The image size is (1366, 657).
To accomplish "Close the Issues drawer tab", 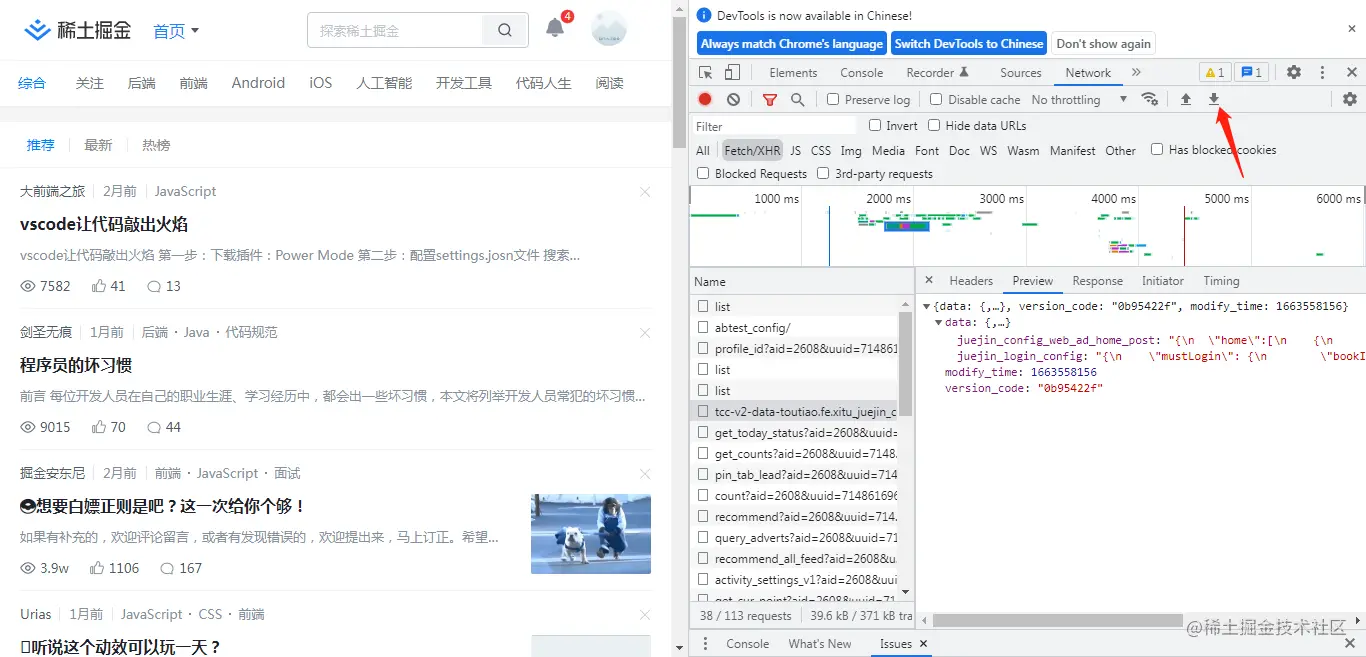I will (x=923, y=643).
